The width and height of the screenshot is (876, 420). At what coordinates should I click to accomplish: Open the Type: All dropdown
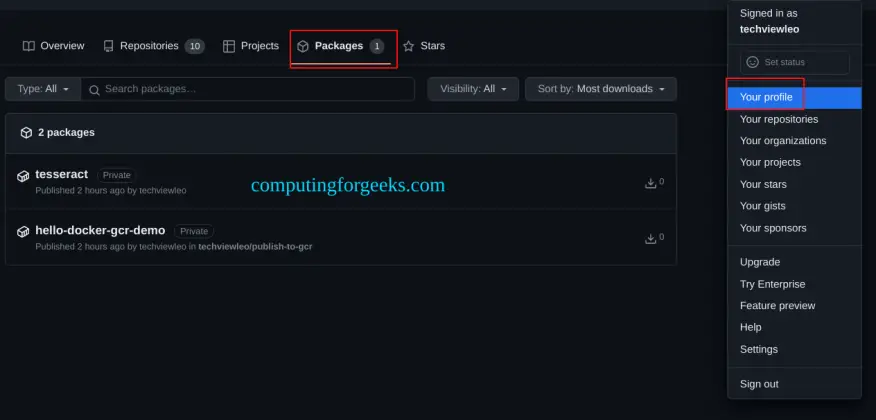coord(43,89)
